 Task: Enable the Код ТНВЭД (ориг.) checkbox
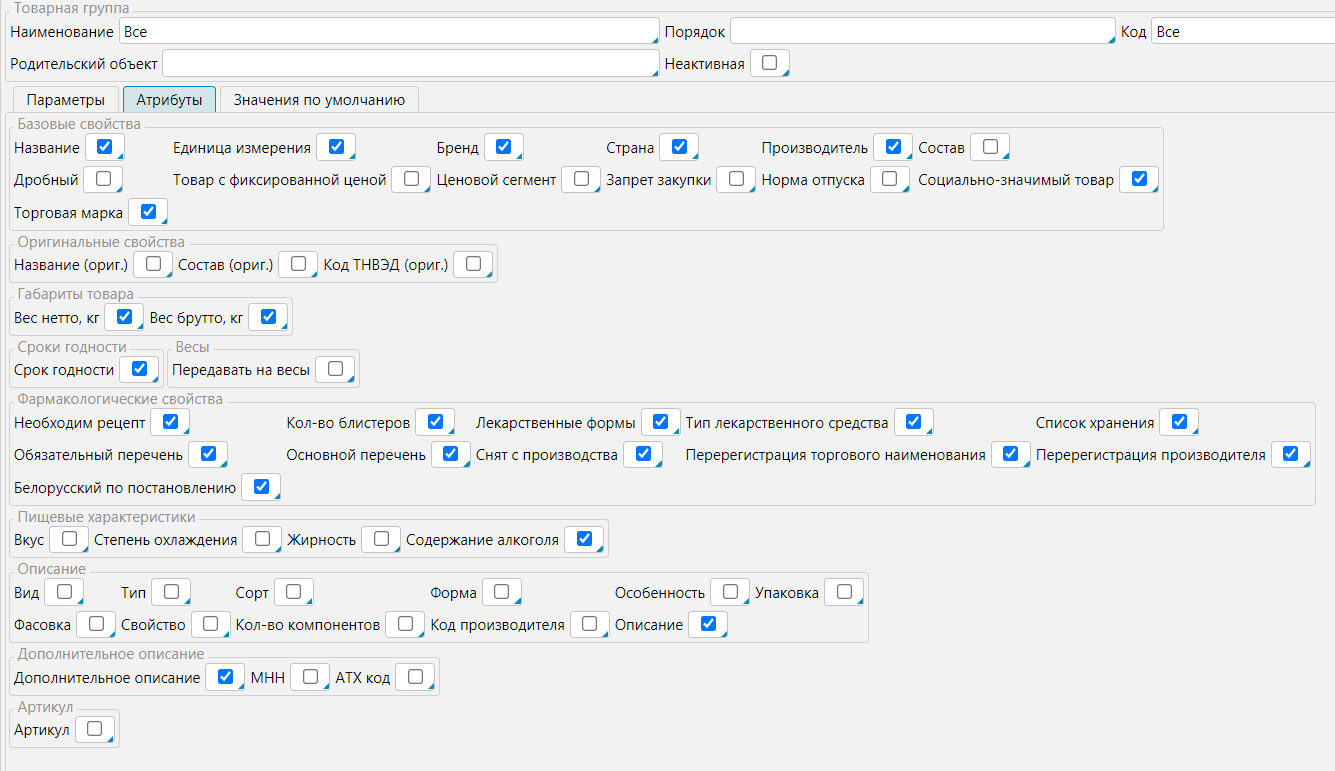[473, 264]
